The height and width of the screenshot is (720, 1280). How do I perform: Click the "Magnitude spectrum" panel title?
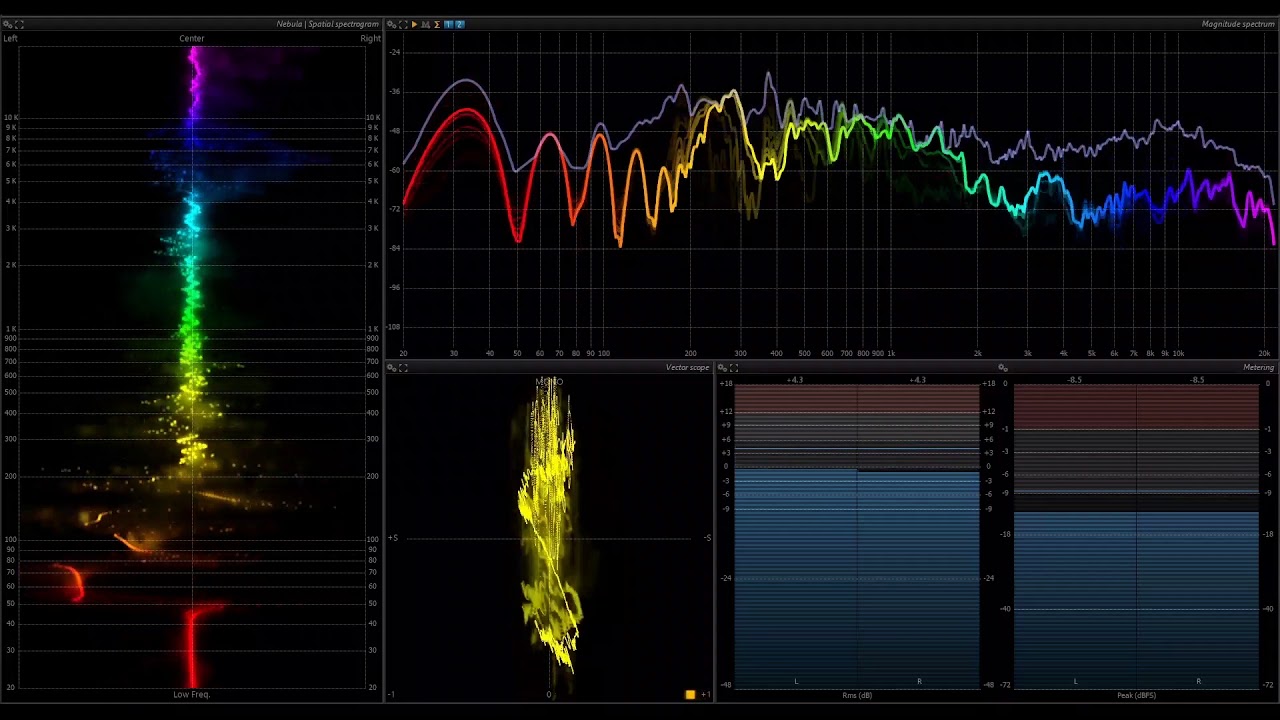coord(1238,24)
